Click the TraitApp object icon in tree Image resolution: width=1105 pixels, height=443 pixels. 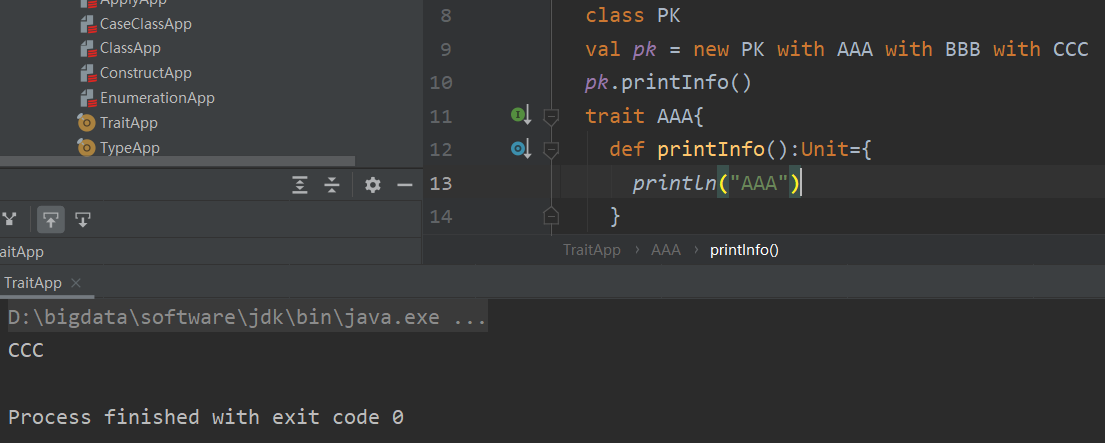[x=87, y=123]
